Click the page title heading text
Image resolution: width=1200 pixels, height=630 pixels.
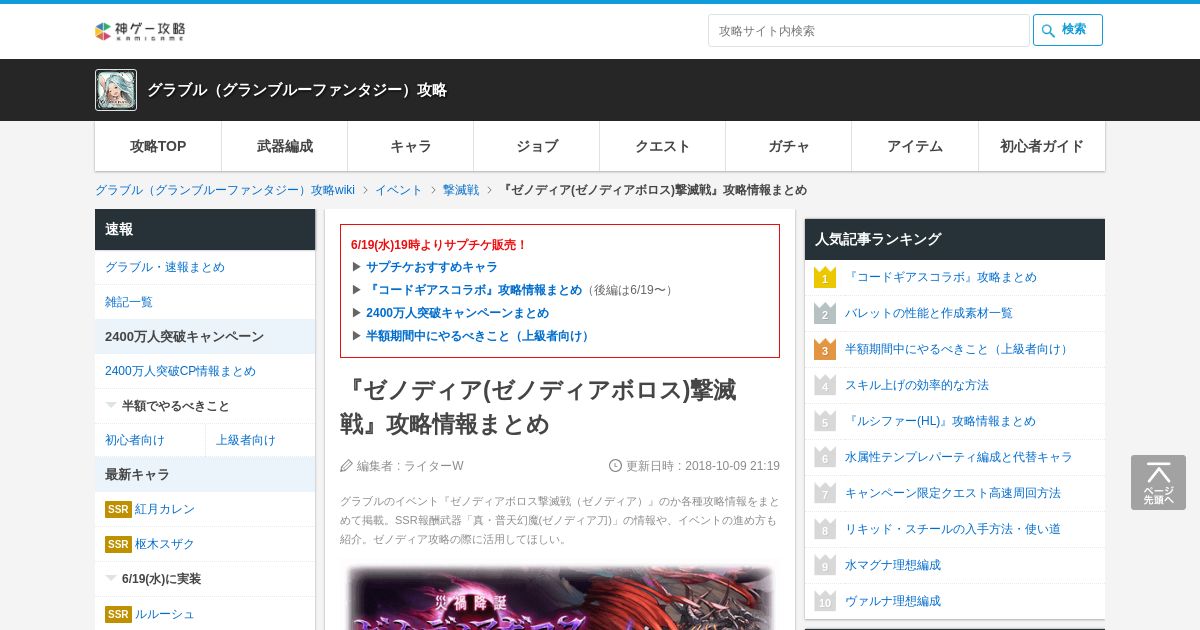pos(538,407)
